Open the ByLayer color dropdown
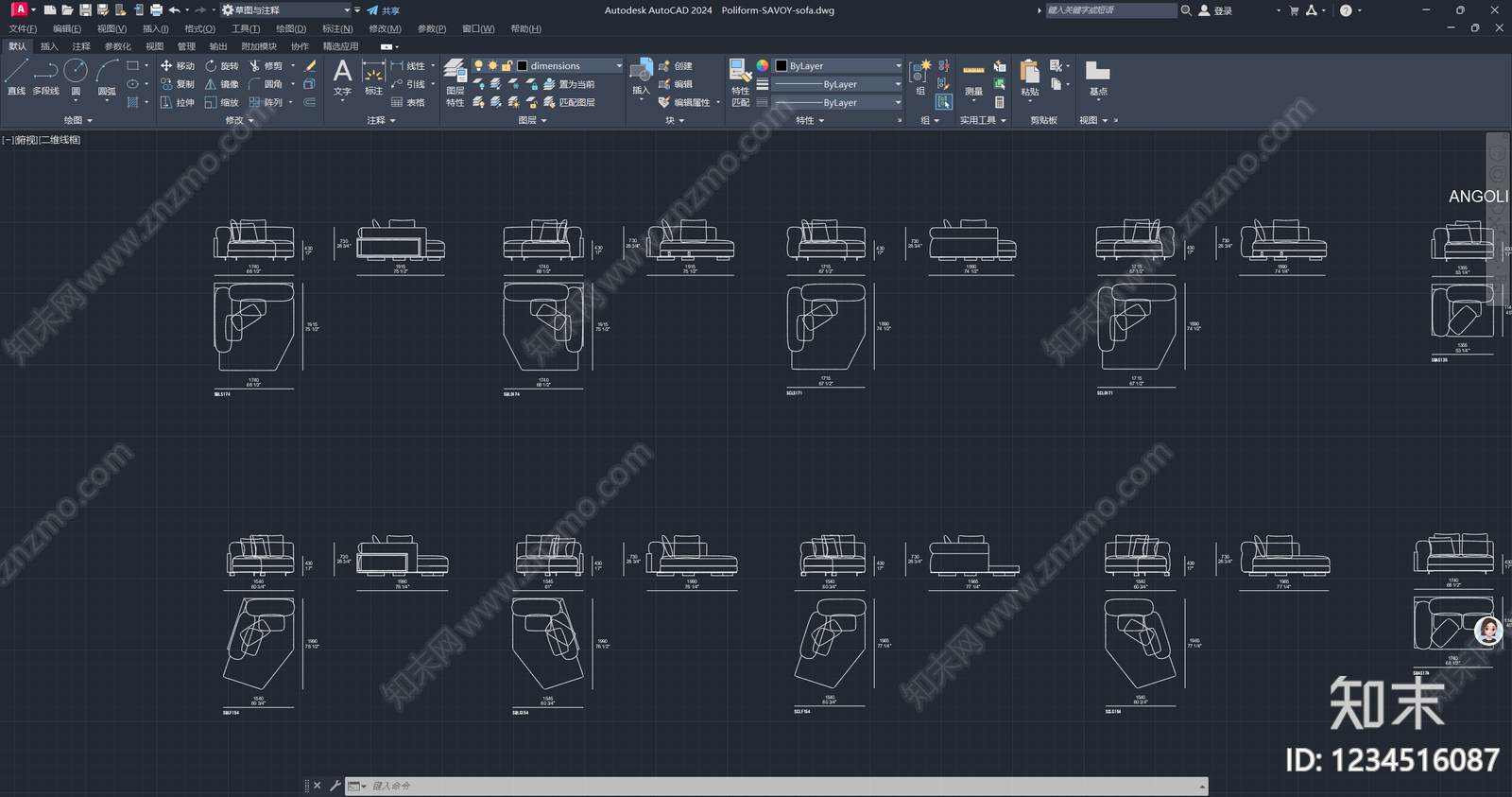This screenshot has width=1512, height=797. [x=898, y=66]
